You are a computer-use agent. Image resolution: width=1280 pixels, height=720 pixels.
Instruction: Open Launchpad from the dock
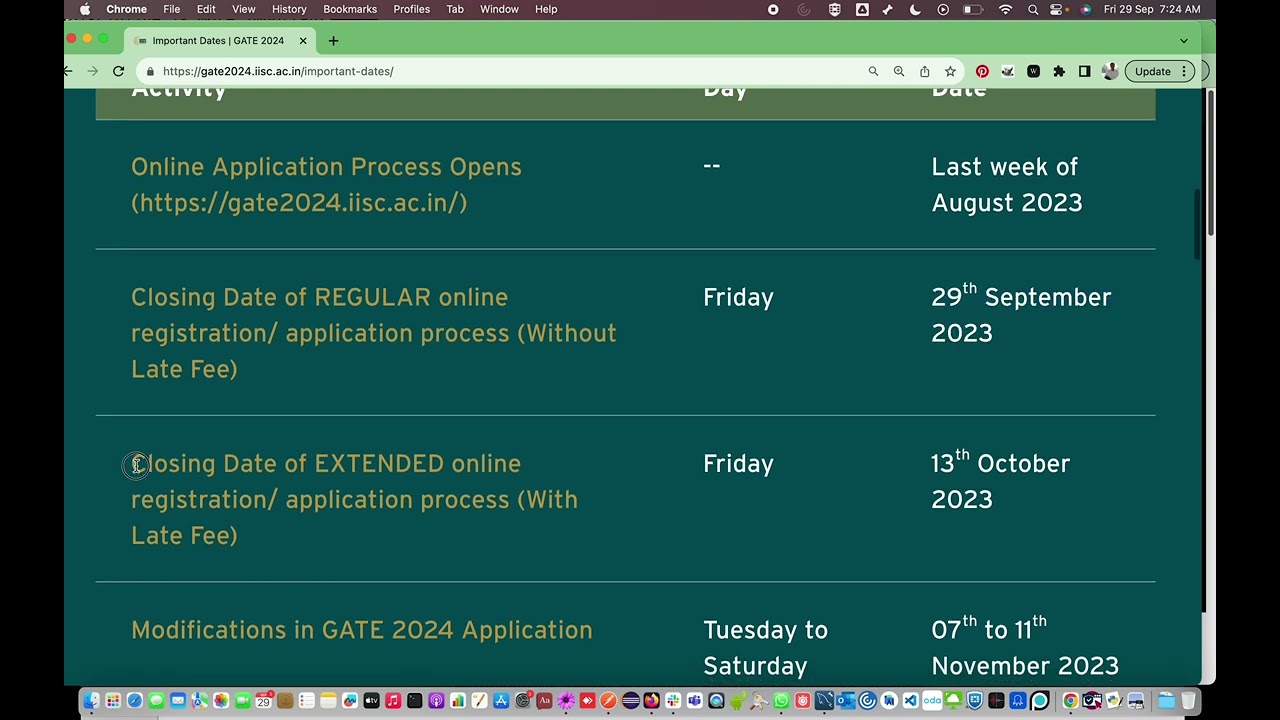pyautogui.click(x=113, y=701)
